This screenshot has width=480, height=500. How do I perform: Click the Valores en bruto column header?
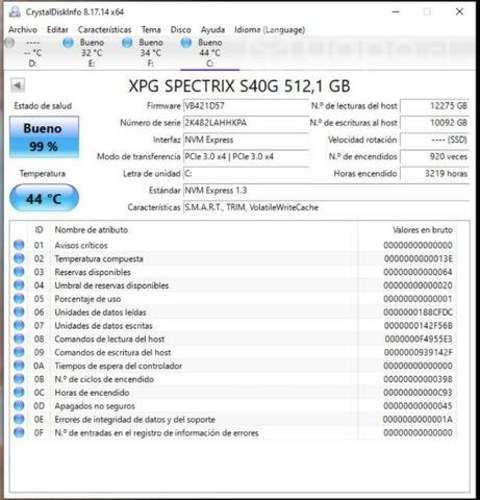(422, 230)
